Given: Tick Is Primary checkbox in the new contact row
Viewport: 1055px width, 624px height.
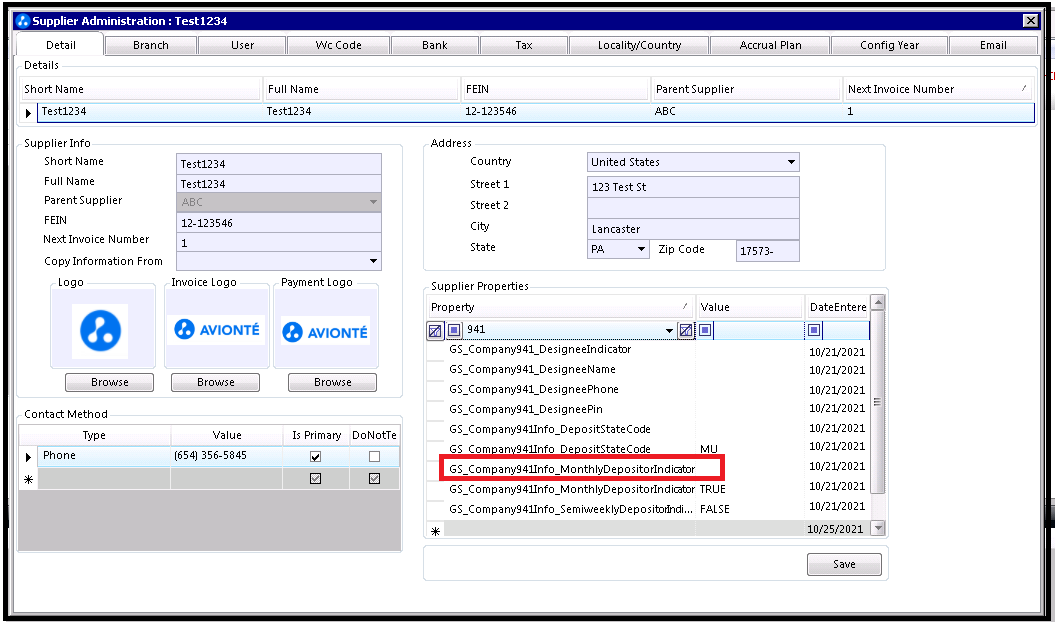Looking at the screenshot, I should tap(315, 480).
